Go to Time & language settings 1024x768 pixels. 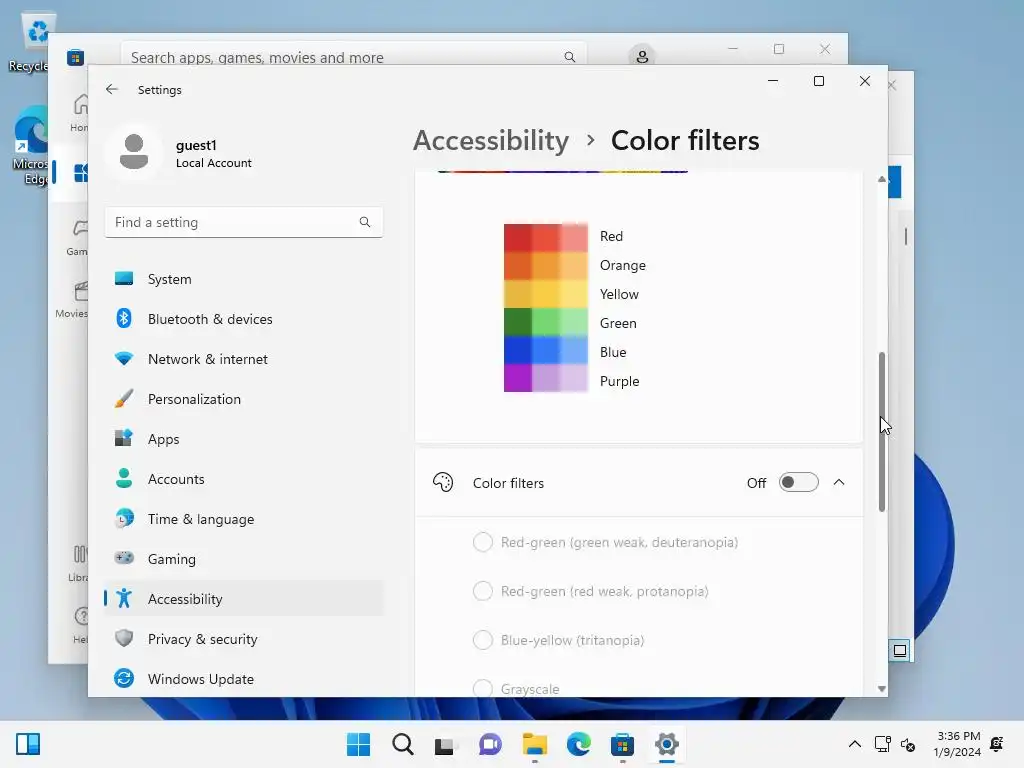pyautogui.click(x=244, y=519)
